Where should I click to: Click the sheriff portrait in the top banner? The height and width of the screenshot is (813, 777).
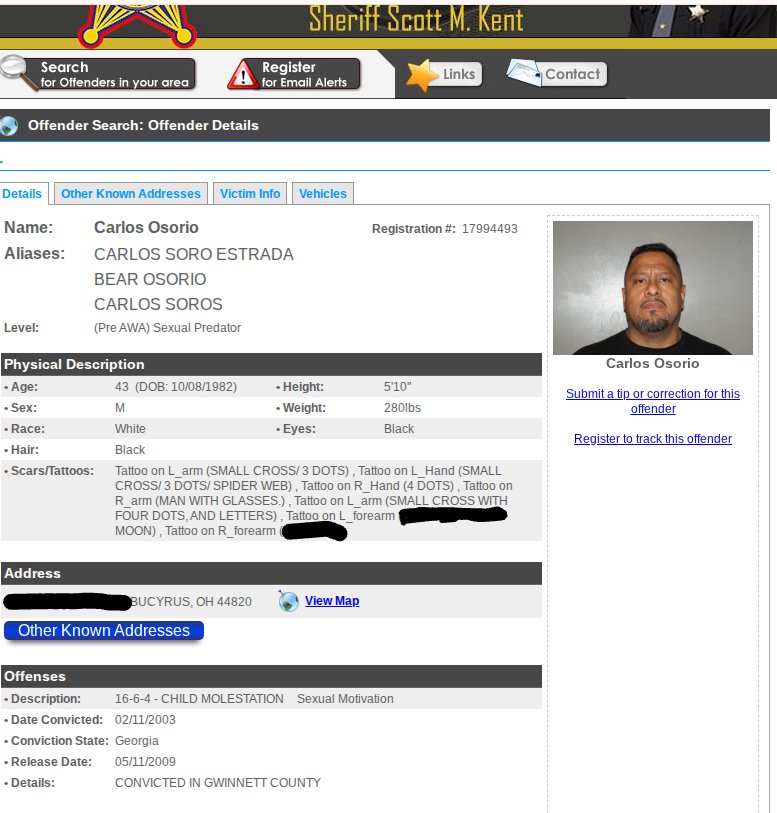[702, 21]
